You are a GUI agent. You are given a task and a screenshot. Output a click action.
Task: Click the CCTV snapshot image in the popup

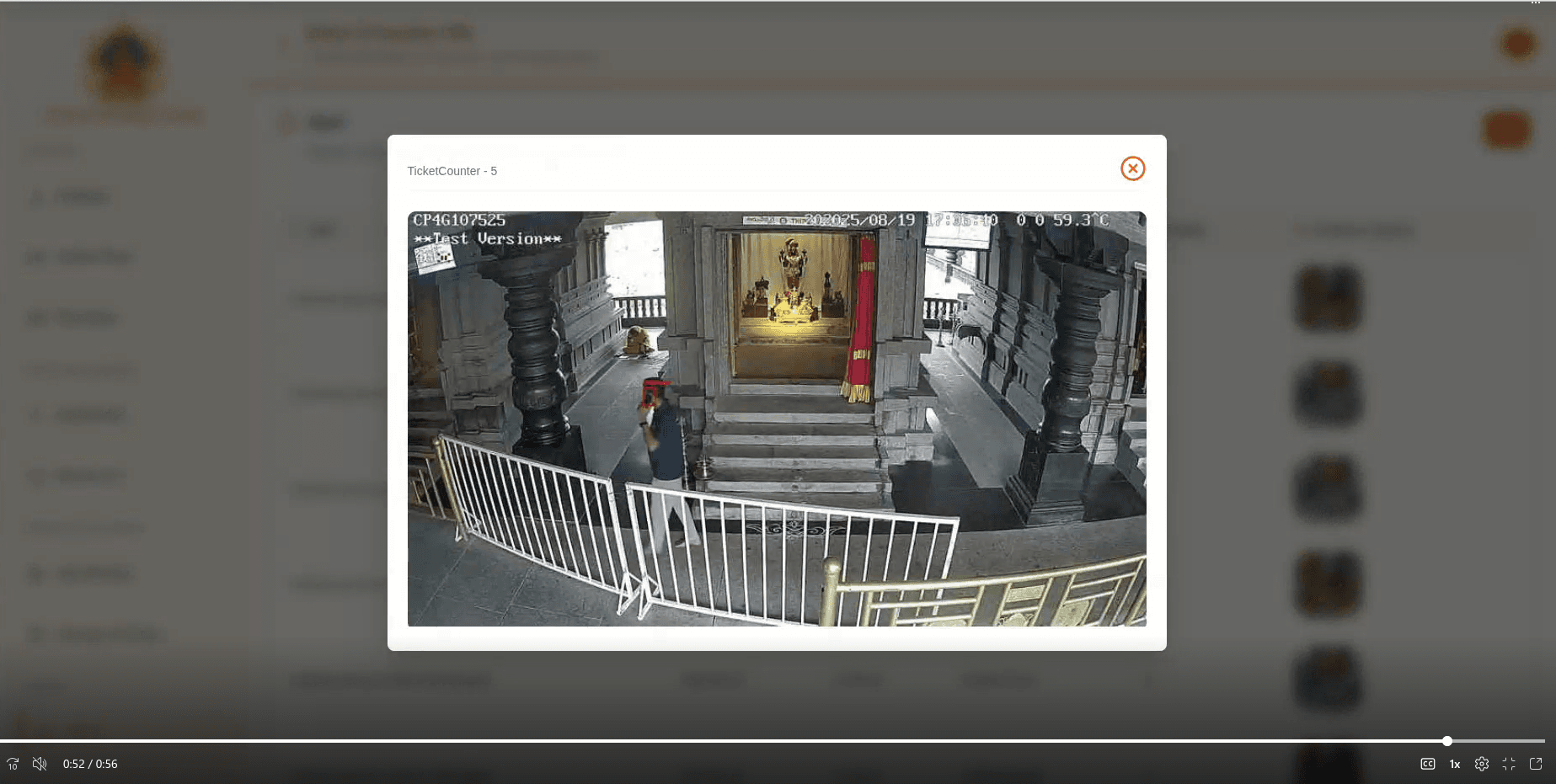777,419
